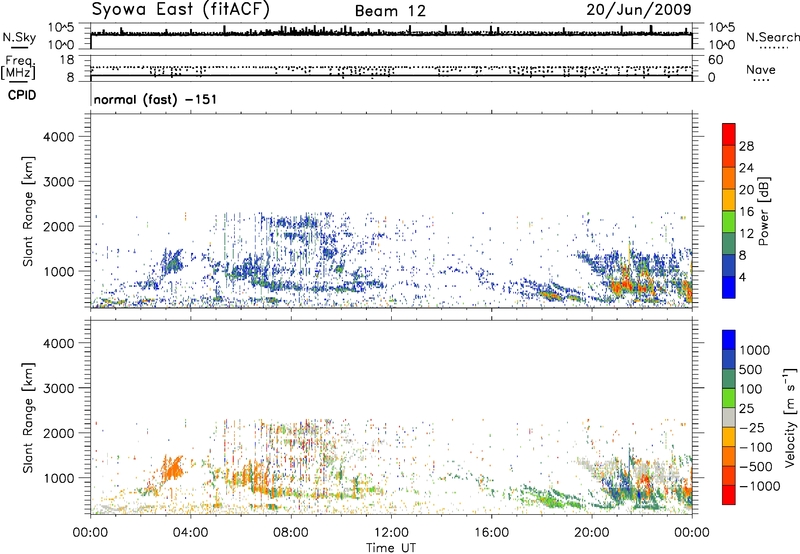The height and width of the screenshot is (554, 800).
Task: Click the 'Power [dB]' color bar title
Action: (764, 211)
